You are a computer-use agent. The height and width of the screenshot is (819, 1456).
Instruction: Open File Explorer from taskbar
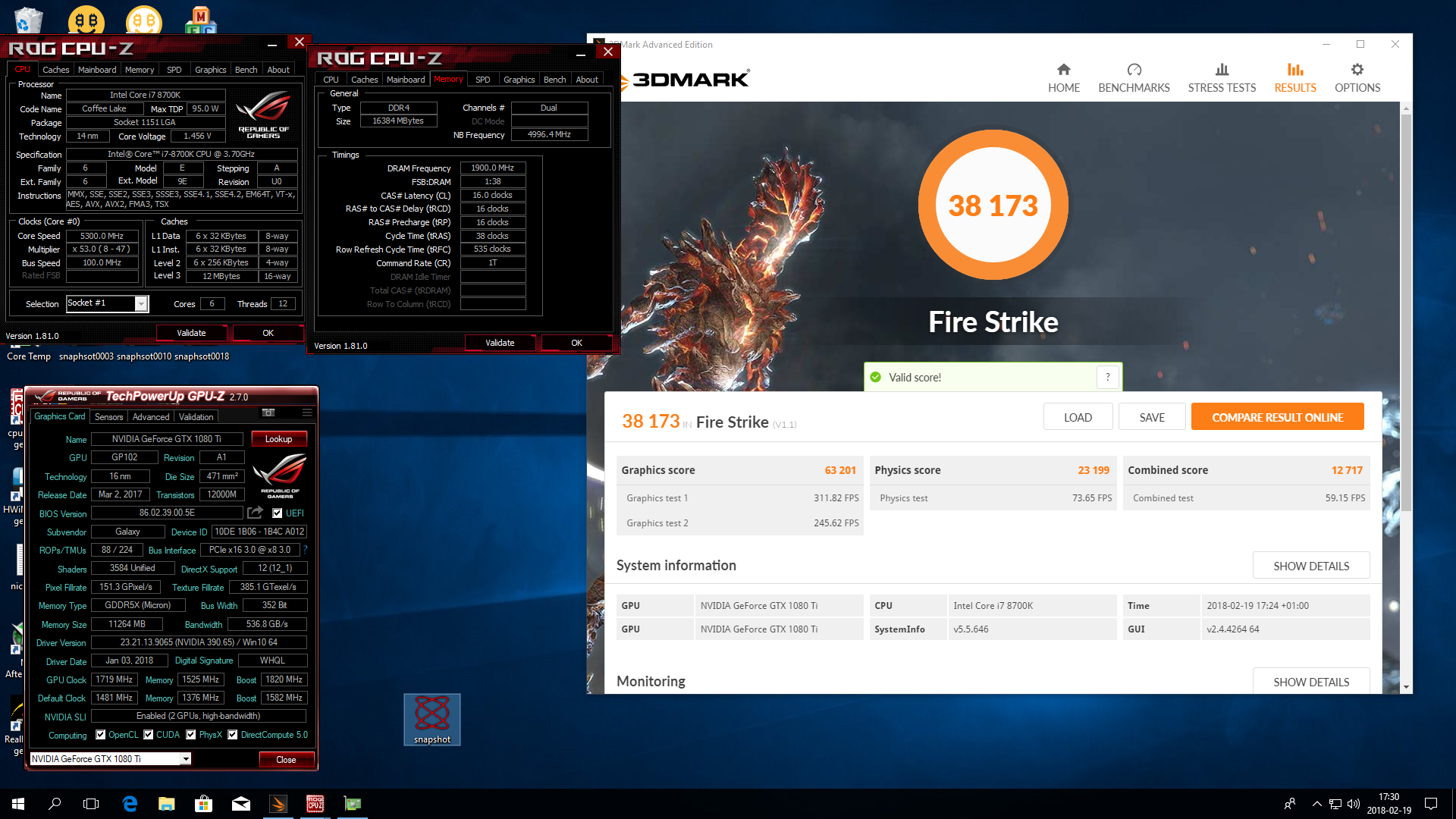click(167, 804)
